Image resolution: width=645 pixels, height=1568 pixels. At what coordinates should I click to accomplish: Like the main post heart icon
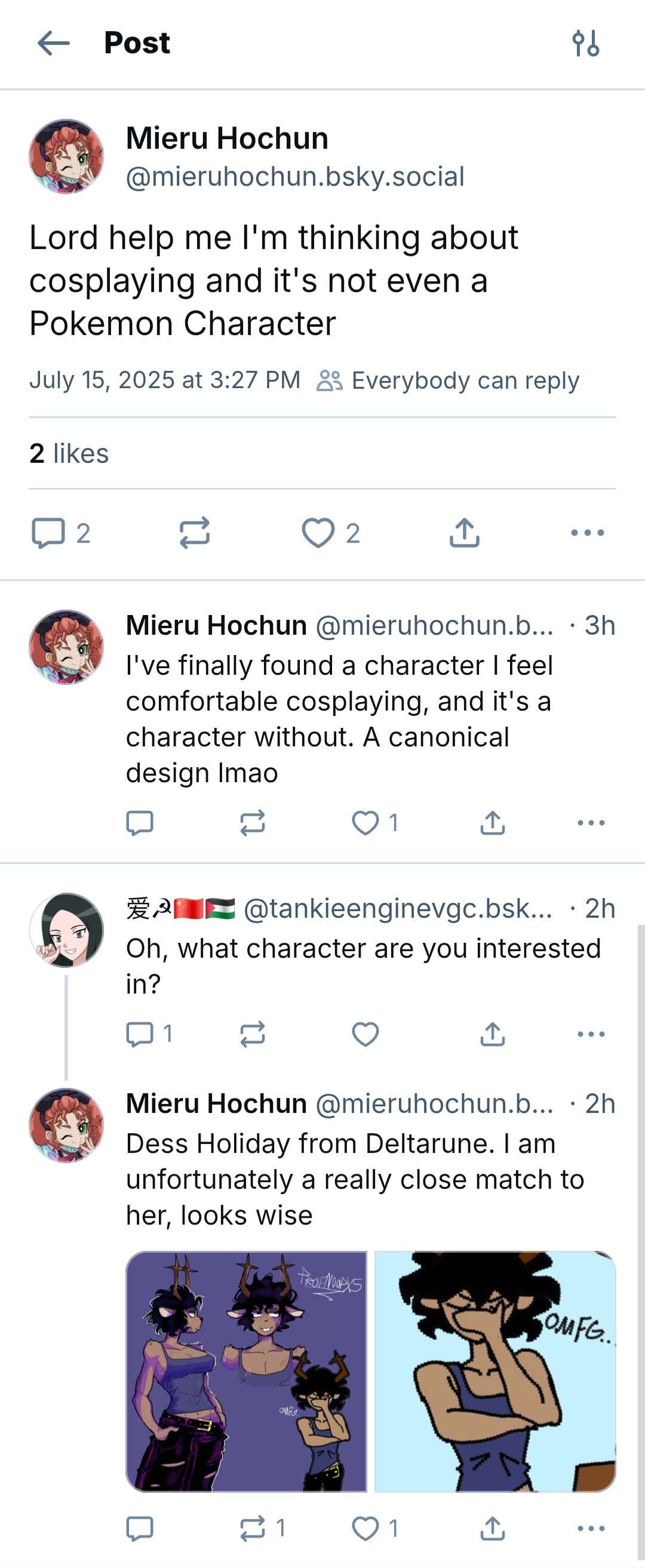[318, 533]
